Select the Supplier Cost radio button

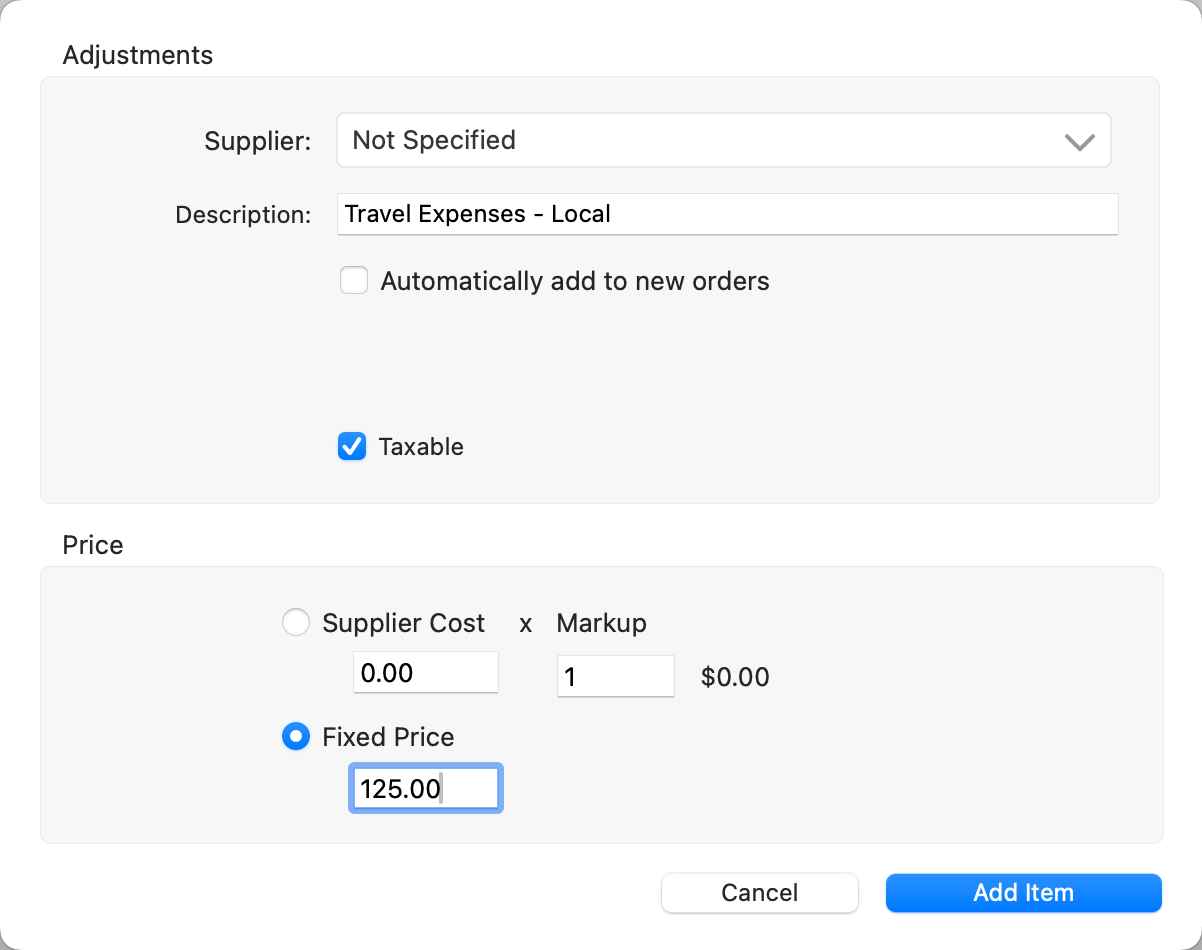pos(296,623)
